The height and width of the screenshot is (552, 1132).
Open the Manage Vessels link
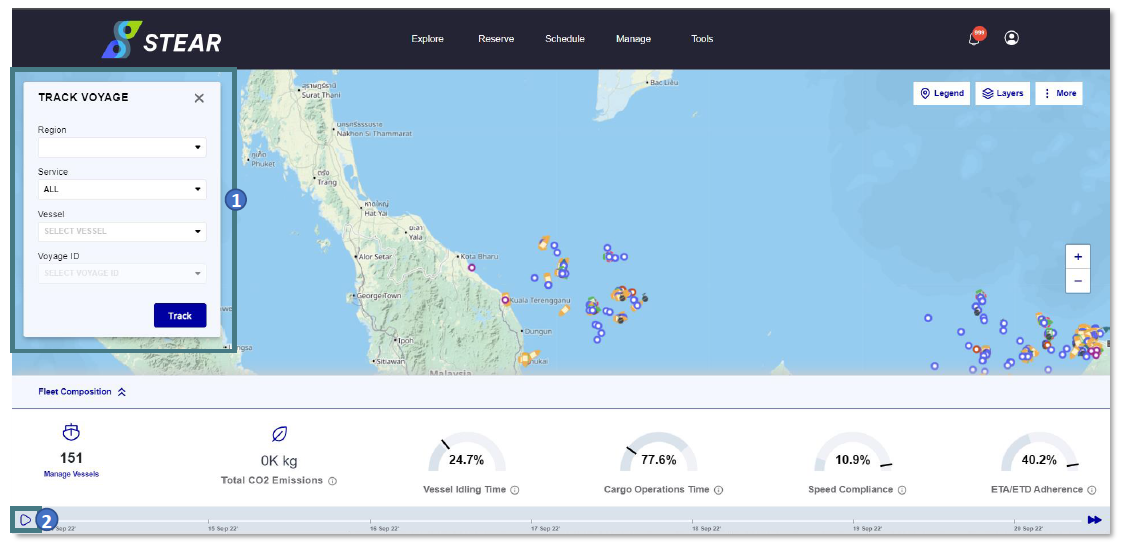(x=71, y=474)
